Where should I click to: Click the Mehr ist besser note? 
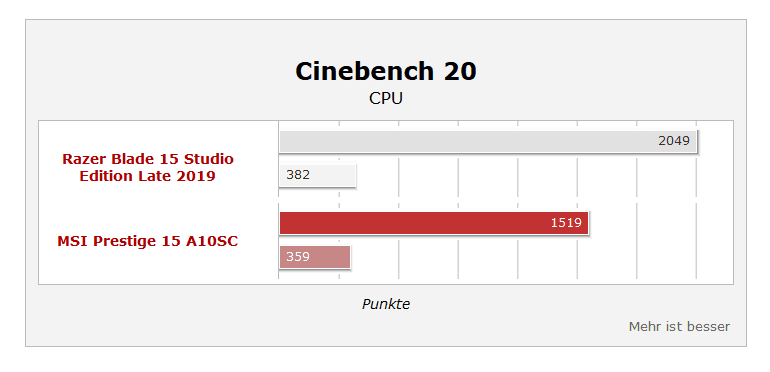point(679,326)
